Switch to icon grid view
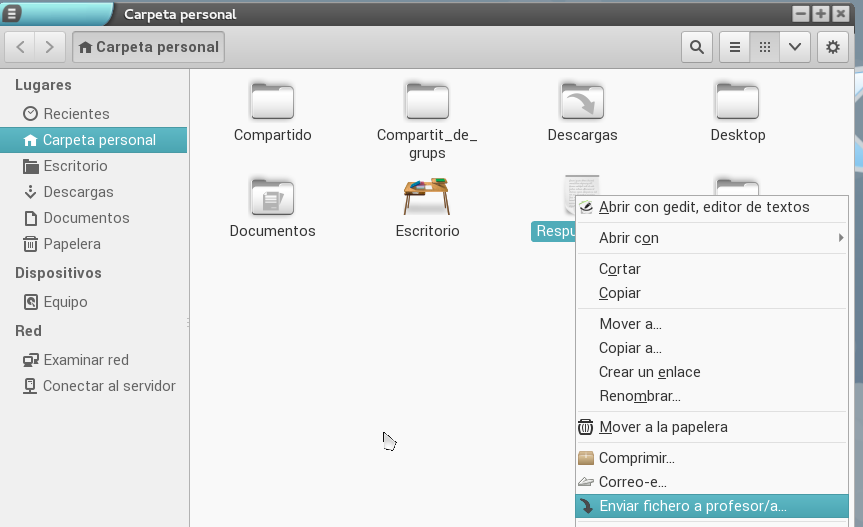The width and height of the screenshot is (863, 527). tap(765, 47)
